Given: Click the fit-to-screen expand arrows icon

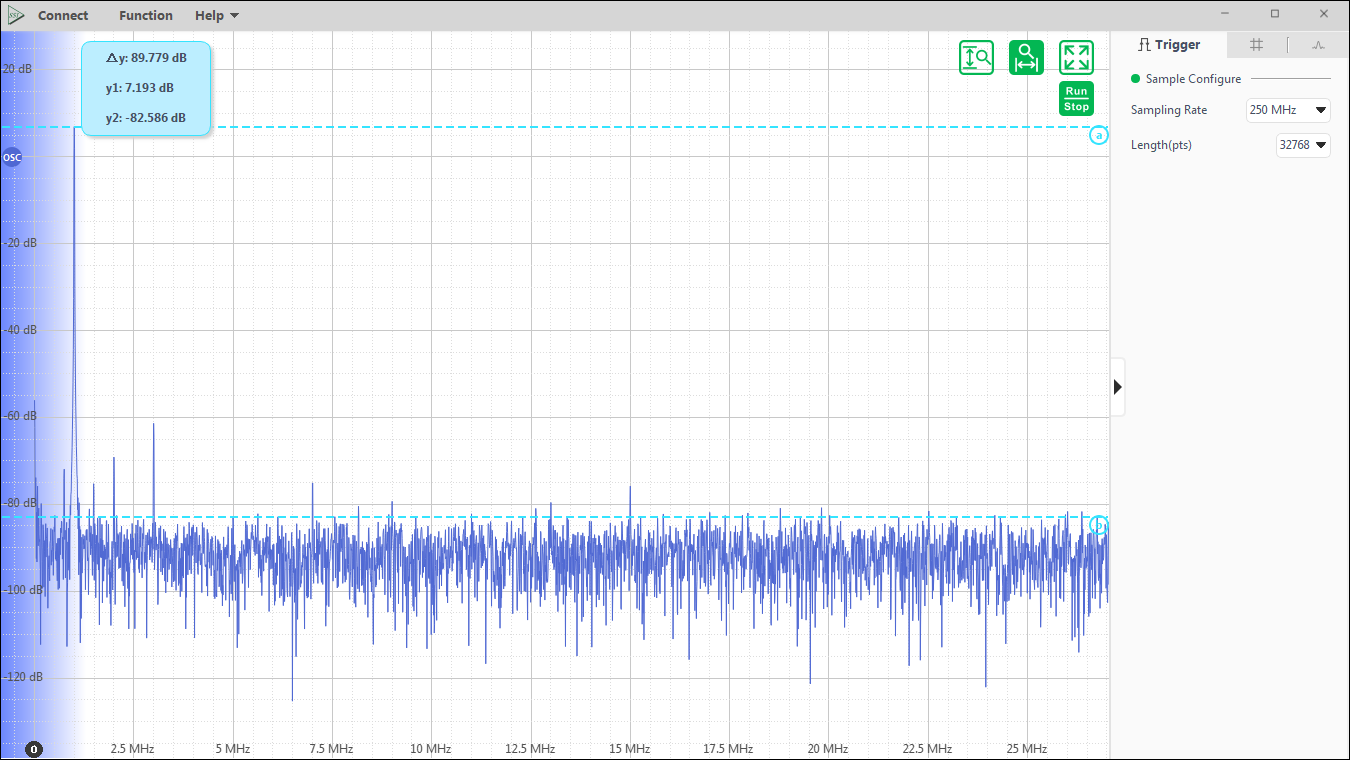Looking at the screenshot, I should 1076,58.
